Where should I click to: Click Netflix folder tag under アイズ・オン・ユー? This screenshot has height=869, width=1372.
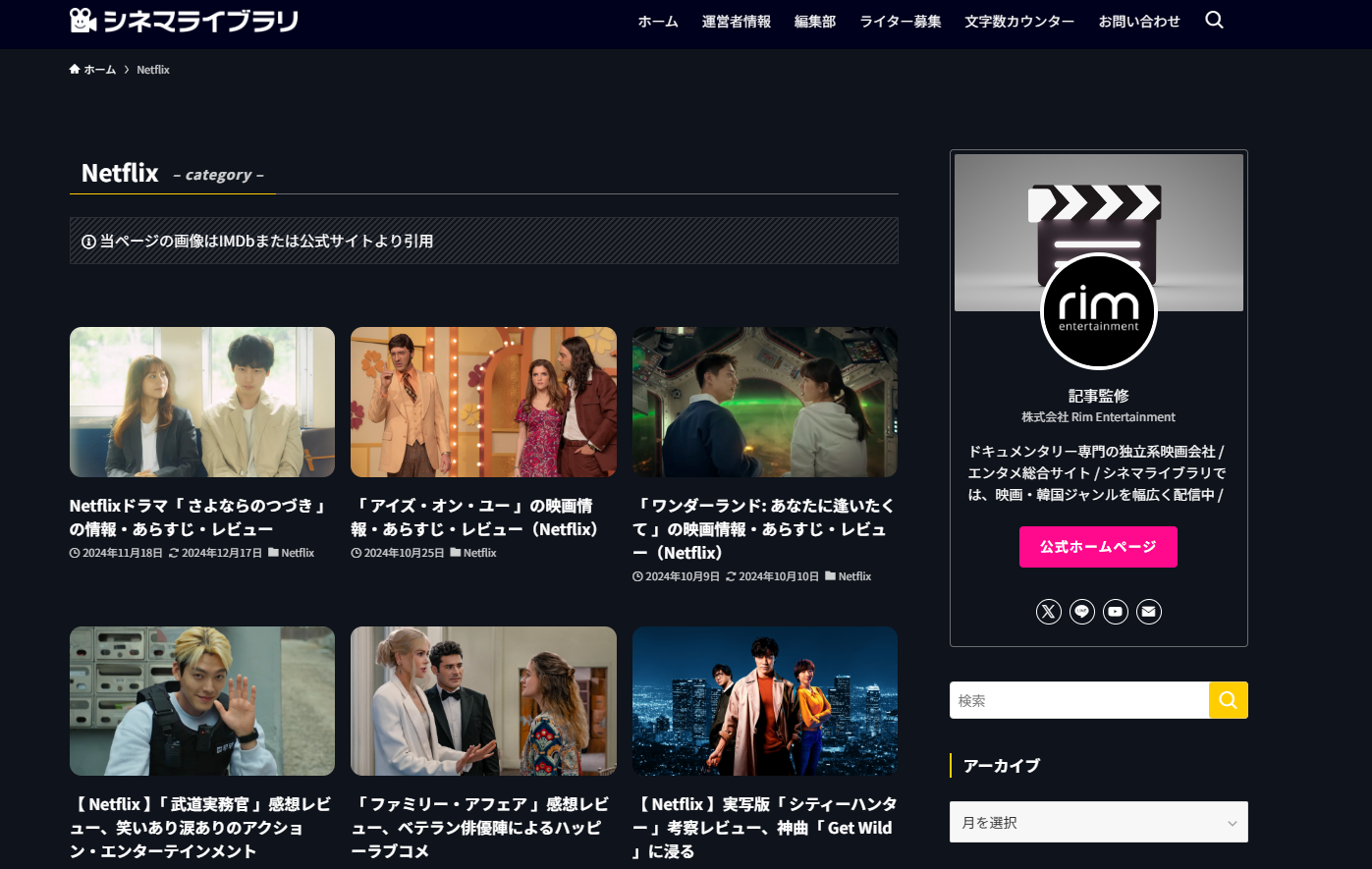point(473,553)
